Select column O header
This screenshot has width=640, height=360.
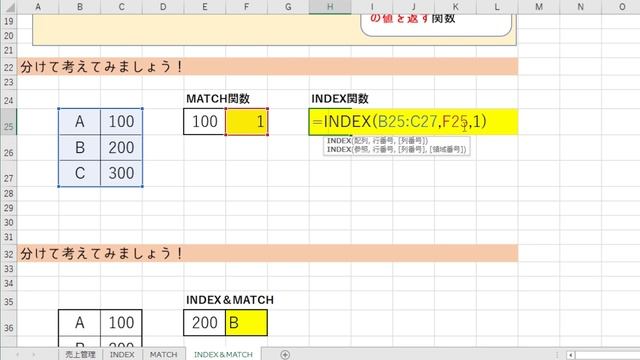coord(622,7)
